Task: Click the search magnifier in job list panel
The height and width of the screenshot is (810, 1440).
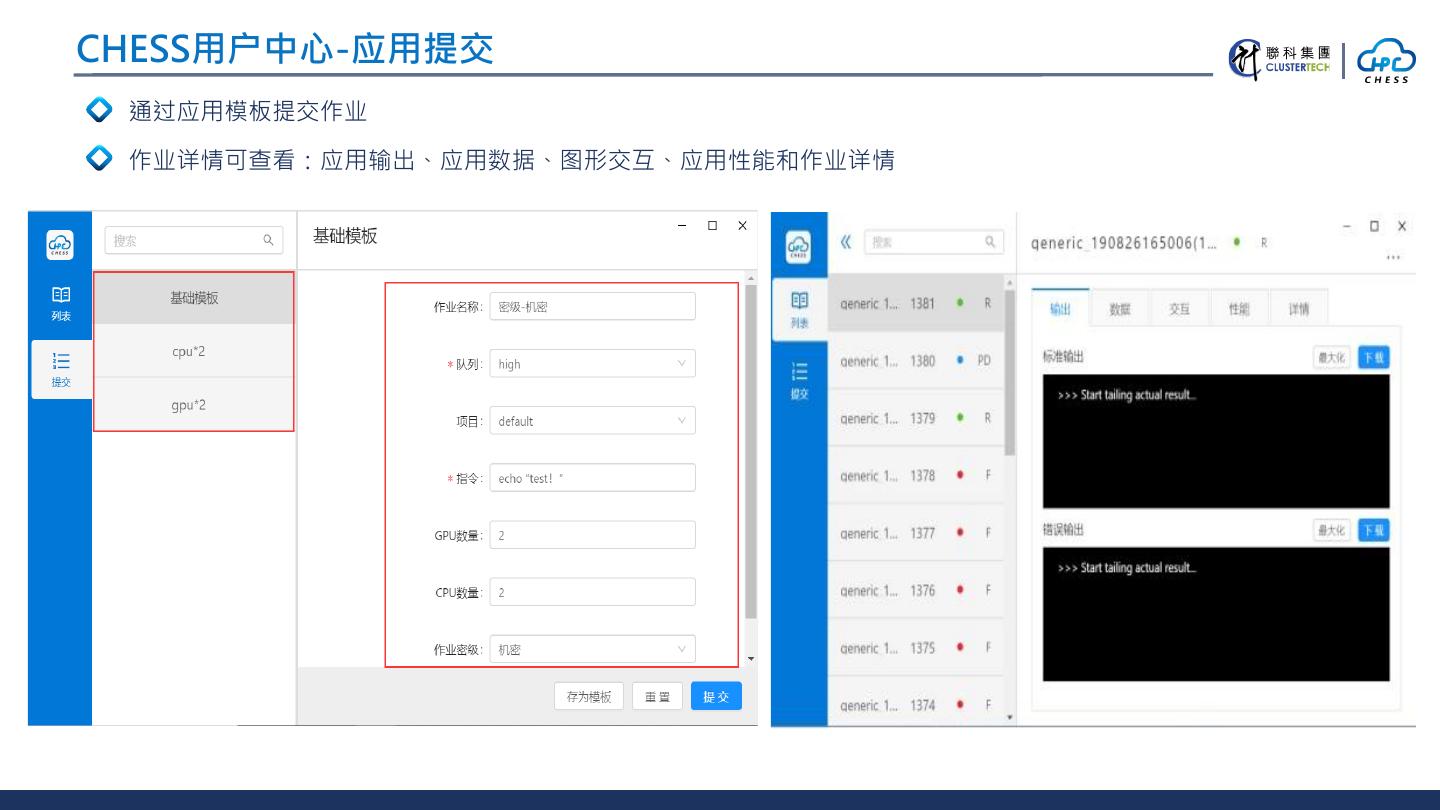Action: click(990, 242)
